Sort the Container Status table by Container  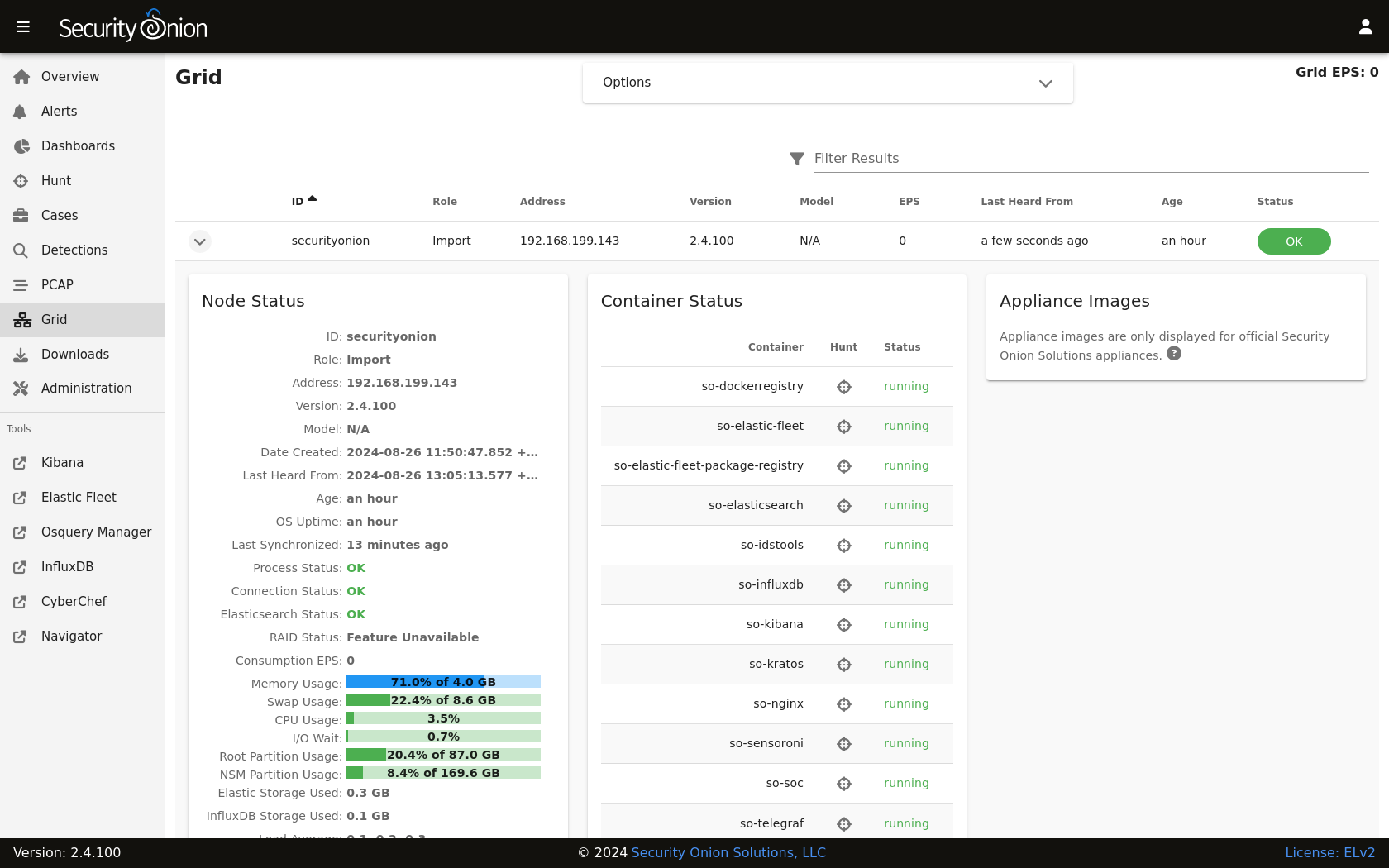point(776,347)
